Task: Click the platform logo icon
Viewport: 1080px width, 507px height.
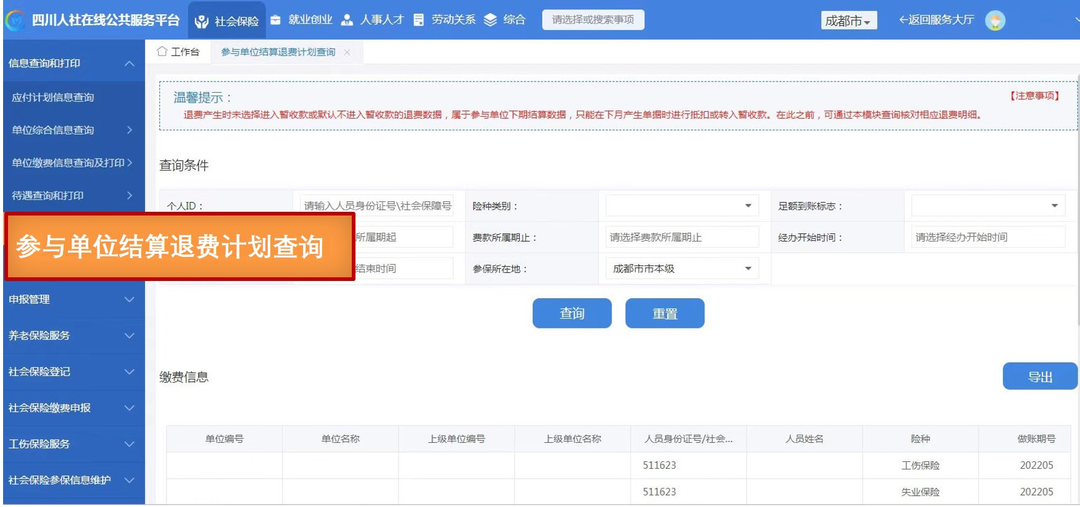Action: tap(14, 20)
